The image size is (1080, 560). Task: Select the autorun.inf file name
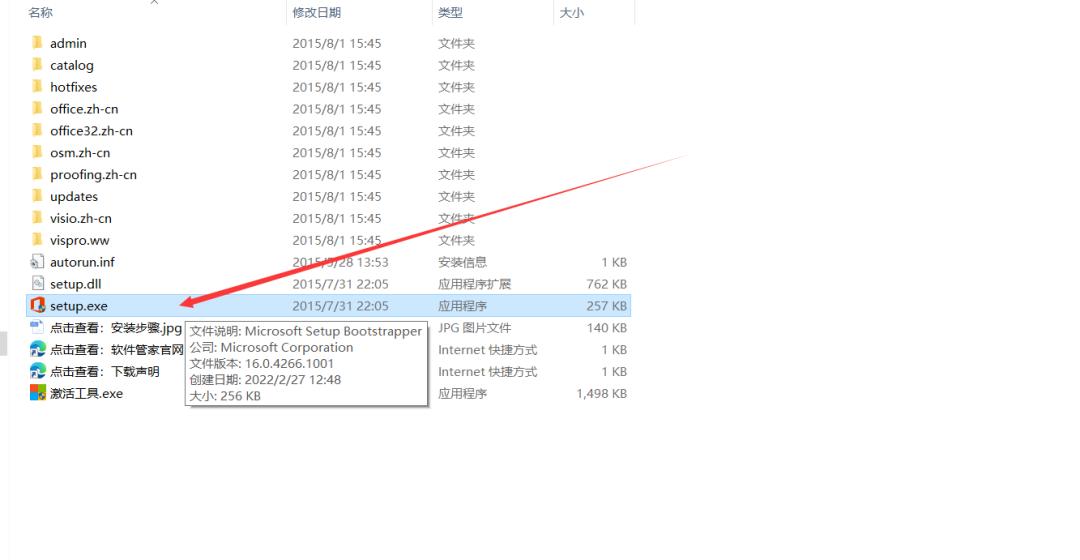coord(82,262)
